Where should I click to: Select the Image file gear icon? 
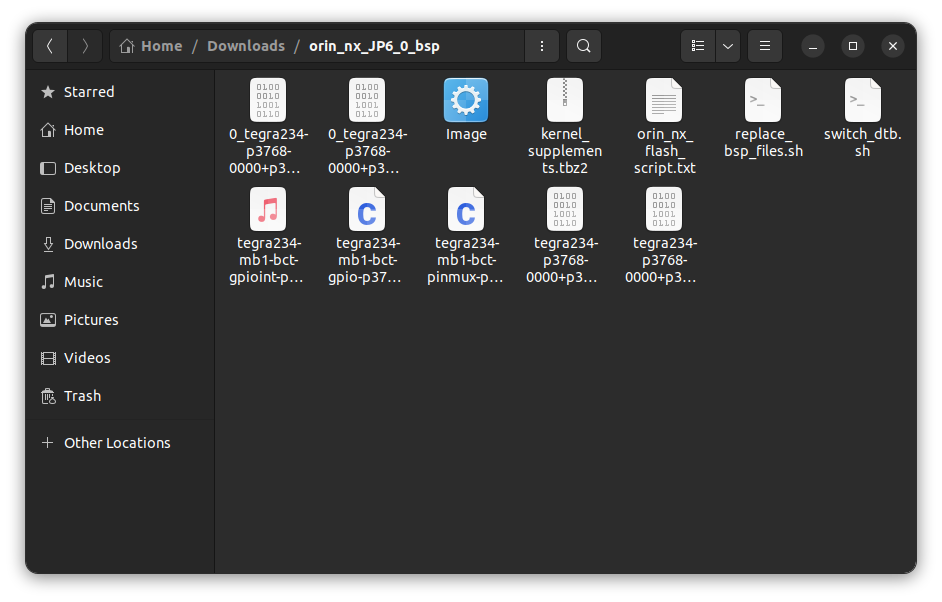point(466,100)
